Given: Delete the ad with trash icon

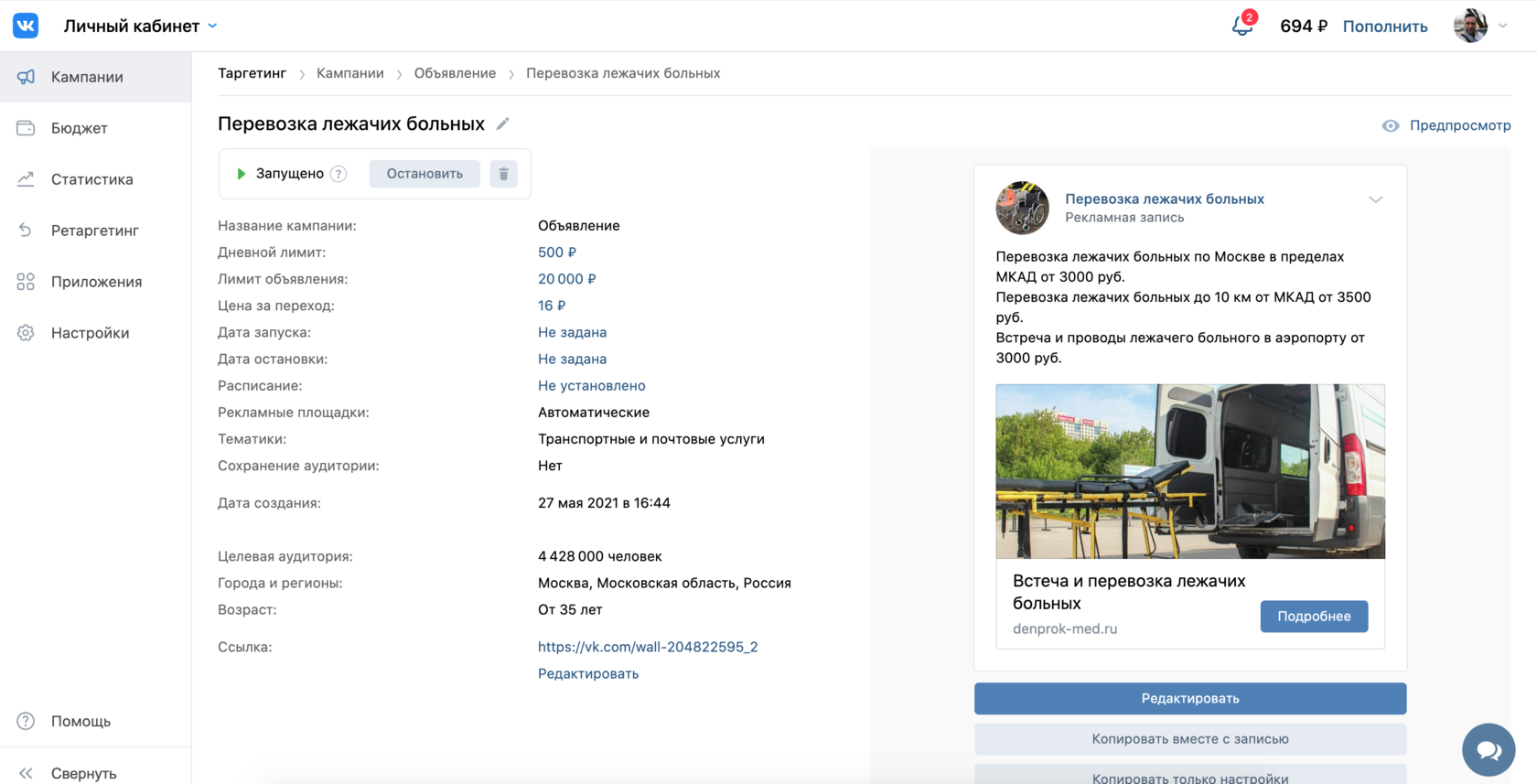Looking at the screenshot, I should point(503,174).
